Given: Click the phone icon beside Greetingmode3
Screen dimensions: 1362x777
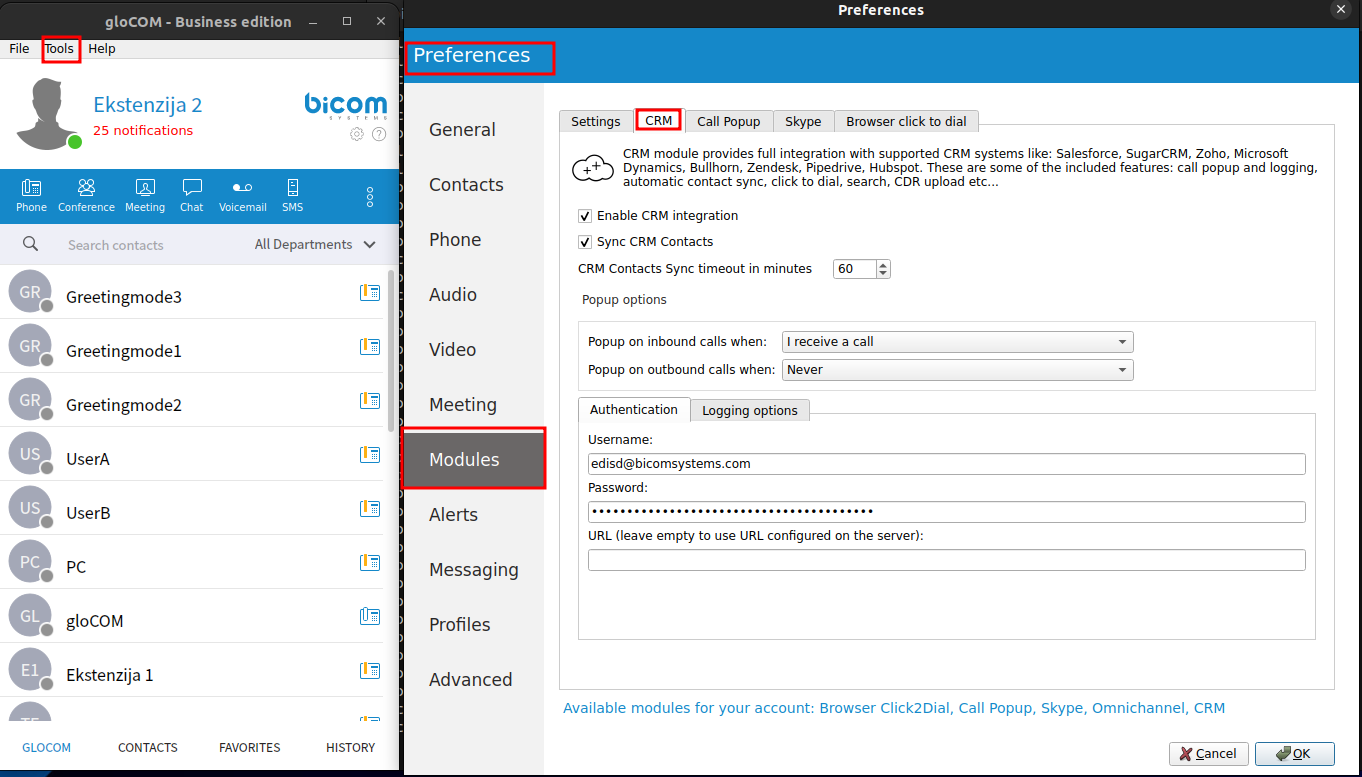Looking at the screenshot, I should (370, 293).
